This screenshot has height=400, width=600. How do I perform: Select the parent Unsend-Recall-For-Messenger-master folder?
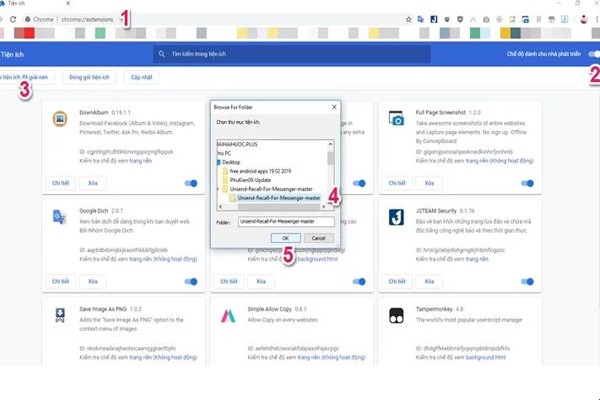coord(271,189)
